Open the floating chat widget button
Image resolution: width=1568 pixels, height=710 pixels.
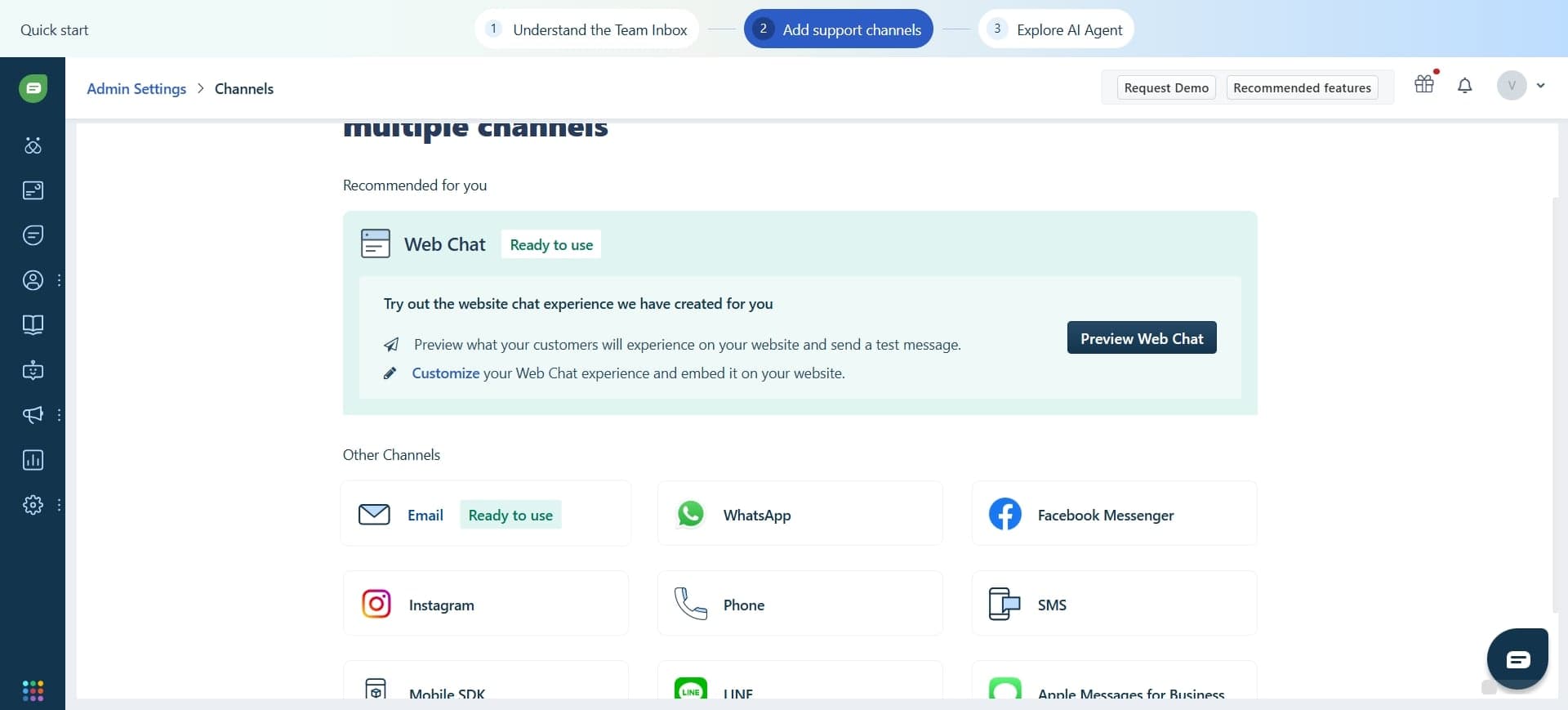pyautogui.click(x=1517, y=659)
